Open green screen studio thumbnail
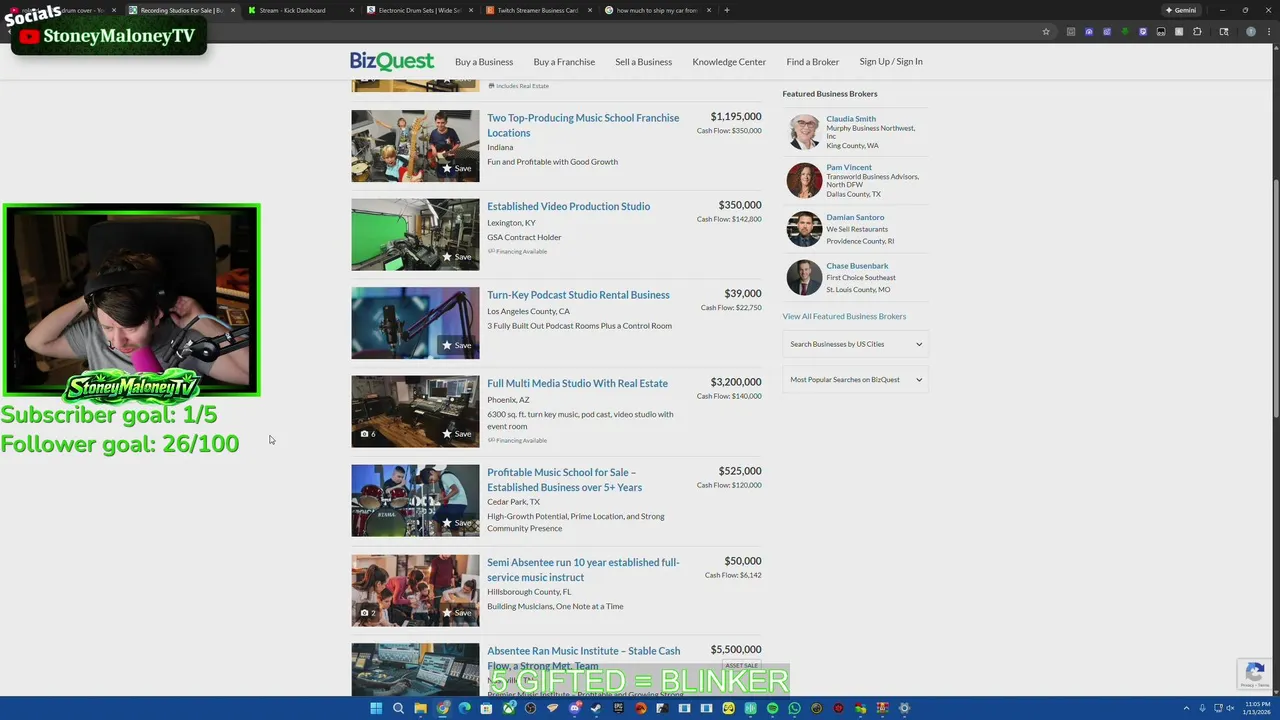 [415, 234]
